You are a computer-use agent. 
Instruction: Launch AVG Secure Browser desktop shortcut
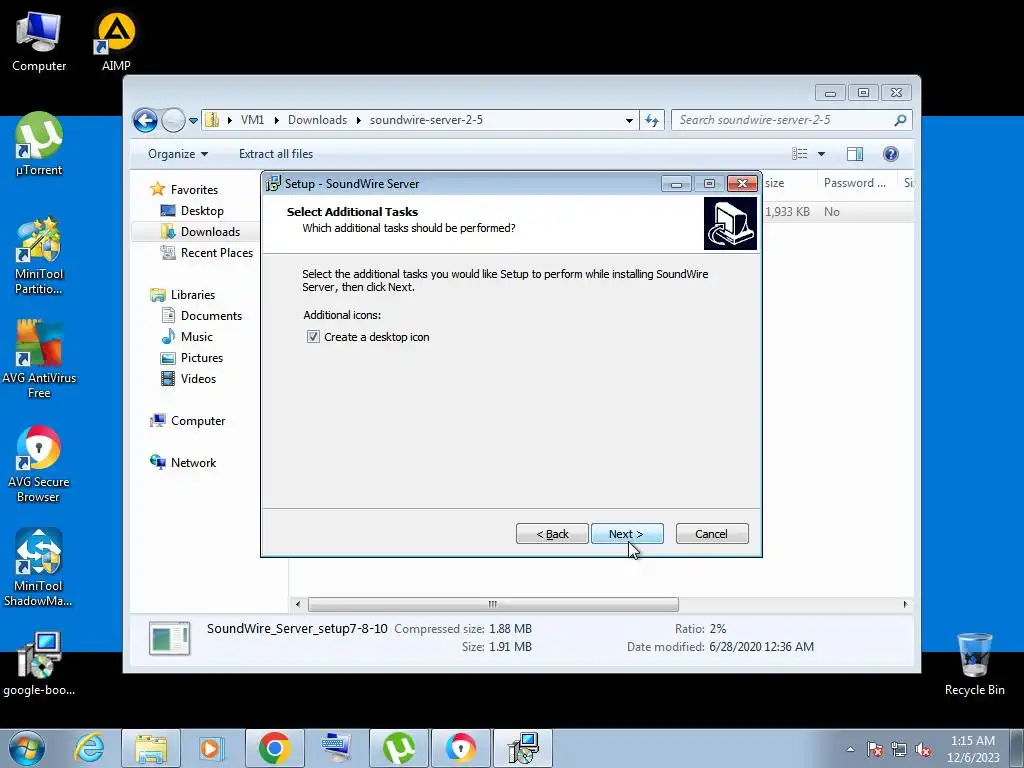(x=39, y=464)
